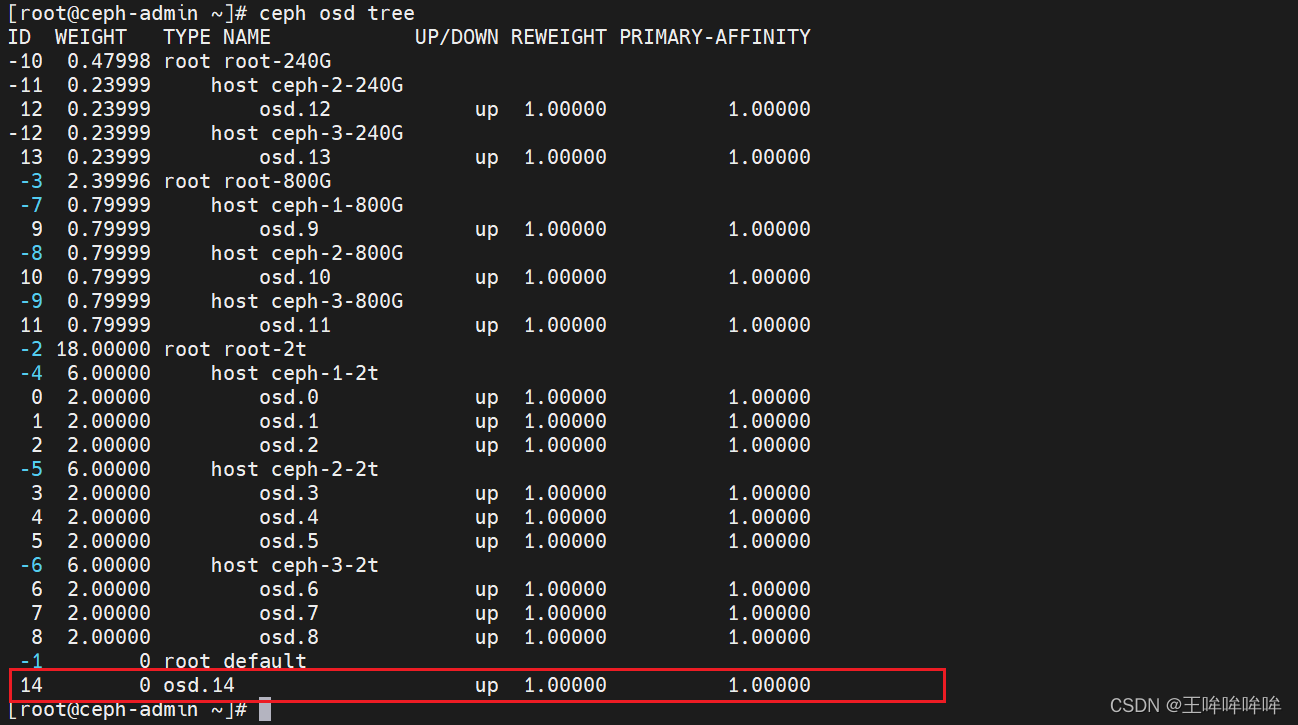The image size is (1298, 725).
Task: Click ID -3 of root-800G
Action: 31,181
